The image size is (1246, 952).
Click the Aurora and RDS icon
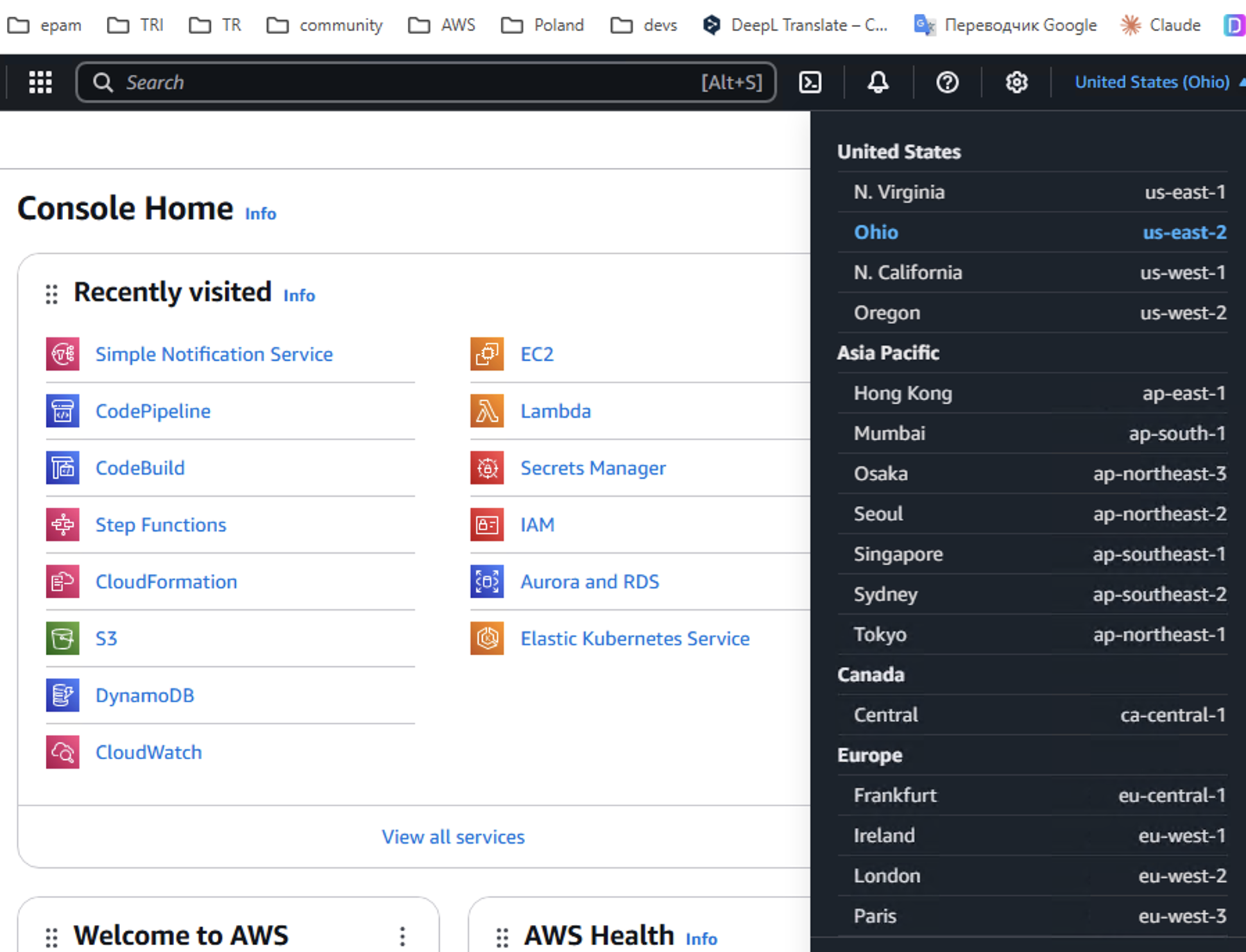487,581
